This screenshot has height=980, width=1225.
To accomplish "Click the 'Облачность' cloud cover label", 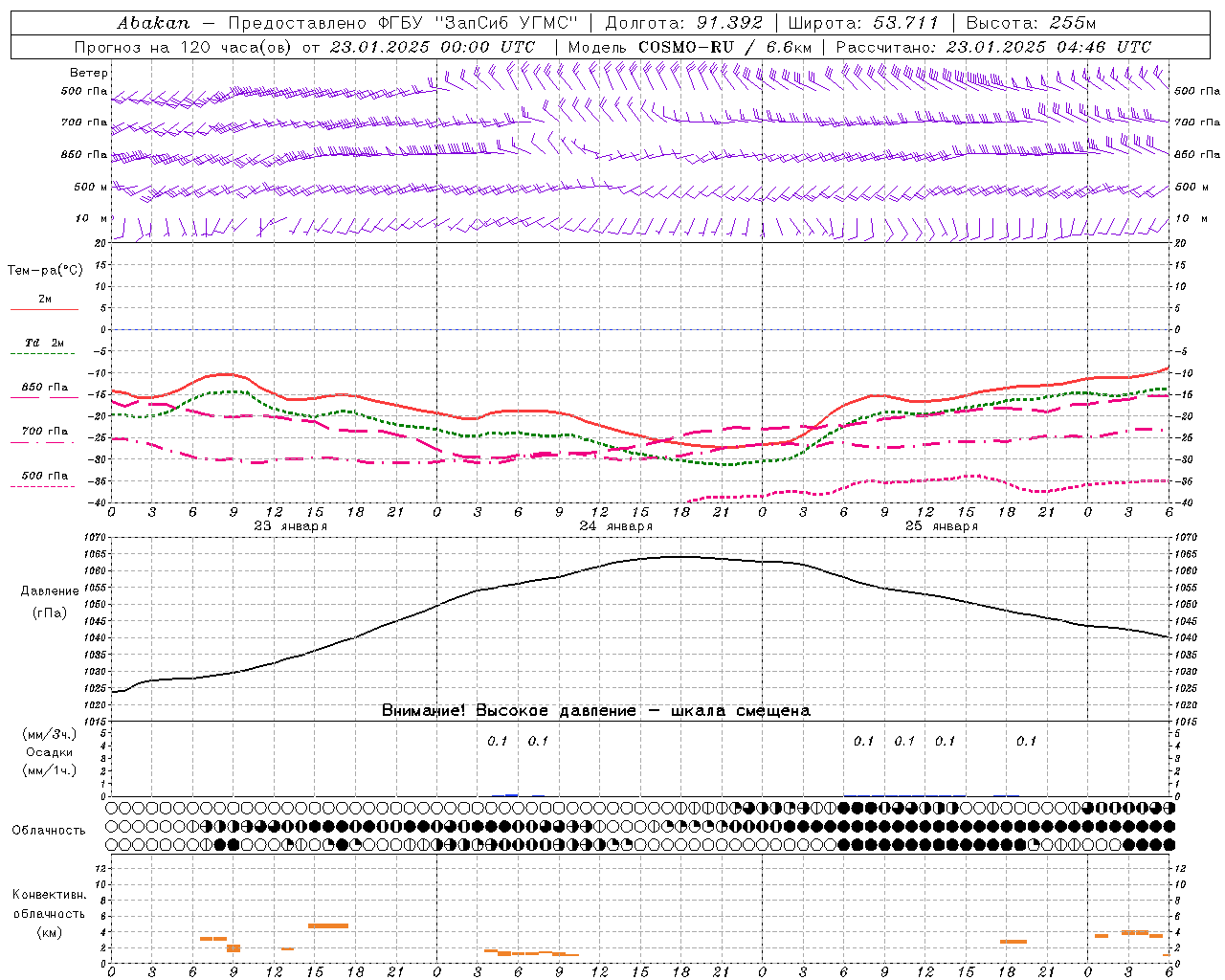I will (x=49, y=831).
